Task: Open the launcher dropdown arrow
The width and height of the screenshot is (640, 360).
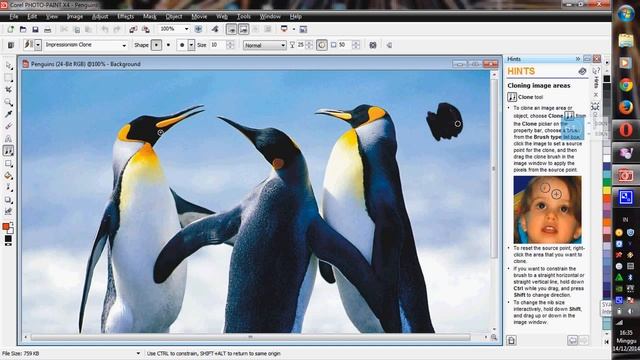Action: pyautogui.click(x=293, y=29)
